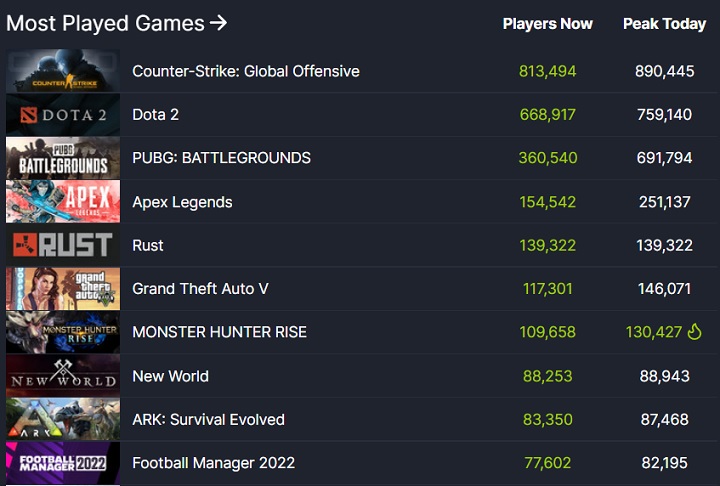Open the ARK Survival Evolved thumbnail
The image size is (720, 486).
[63, 419]
